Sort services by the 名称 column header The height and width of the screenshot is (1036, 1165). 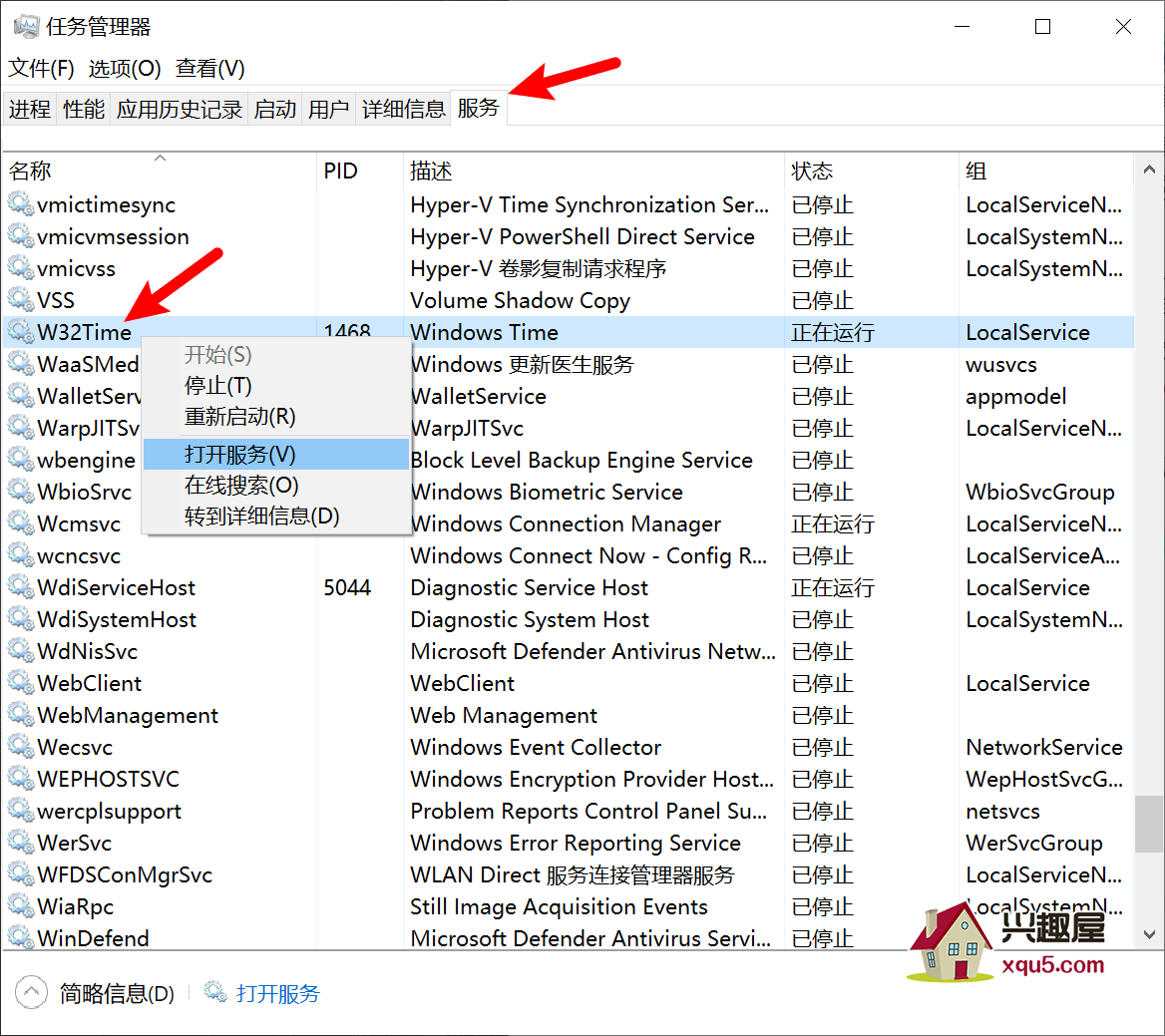pyautogui.click(x=161, y=171)
